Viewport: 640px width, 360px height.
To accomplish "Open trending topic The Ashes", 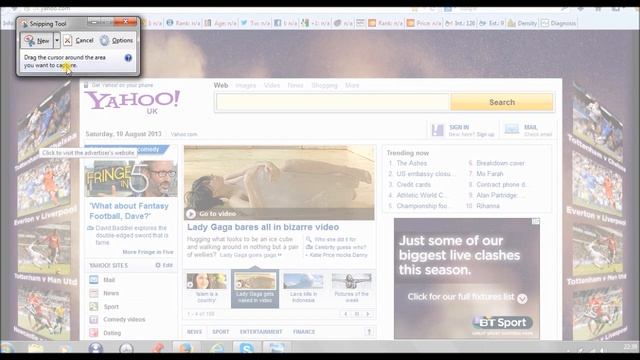I will (x=411, y=163).
